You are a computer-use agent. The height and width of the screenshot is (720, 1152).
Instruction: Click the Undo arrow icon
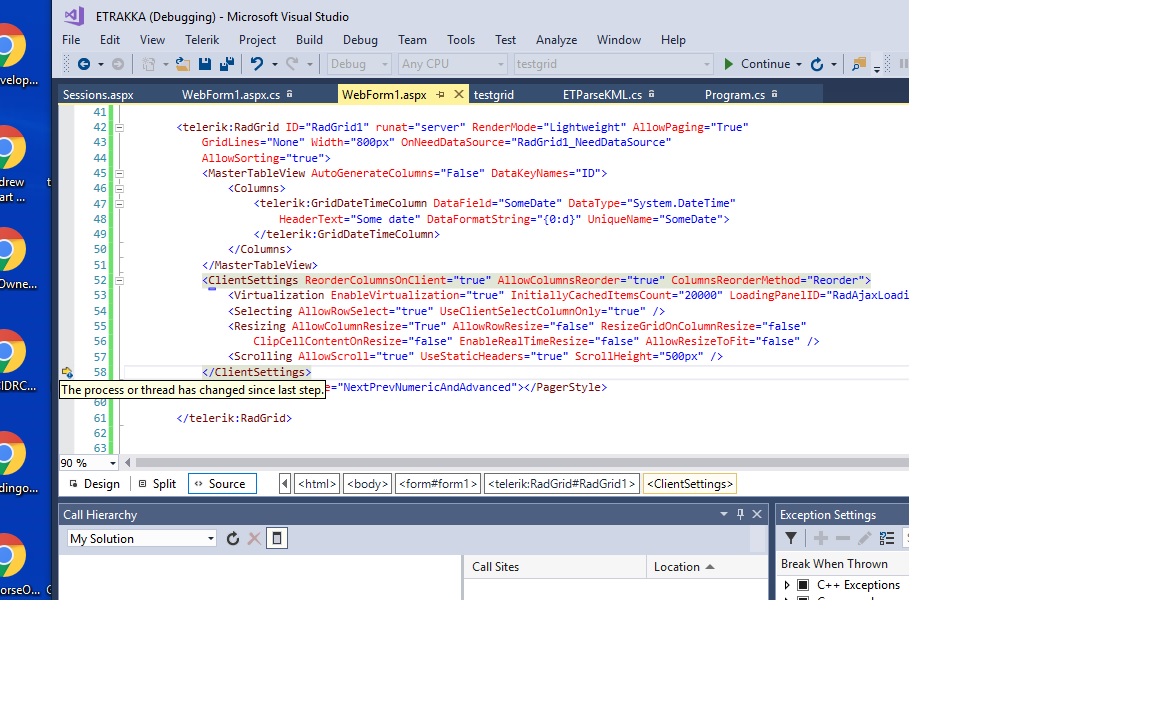click(257, 64)
